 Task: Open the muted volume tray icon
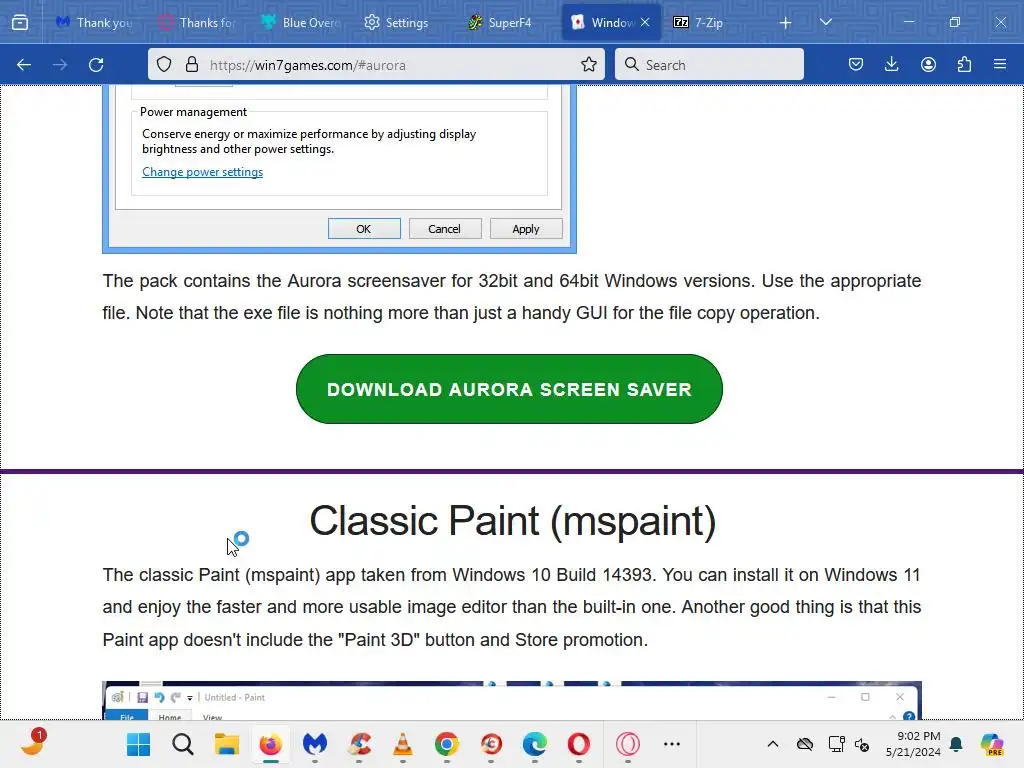coord(862,744)
